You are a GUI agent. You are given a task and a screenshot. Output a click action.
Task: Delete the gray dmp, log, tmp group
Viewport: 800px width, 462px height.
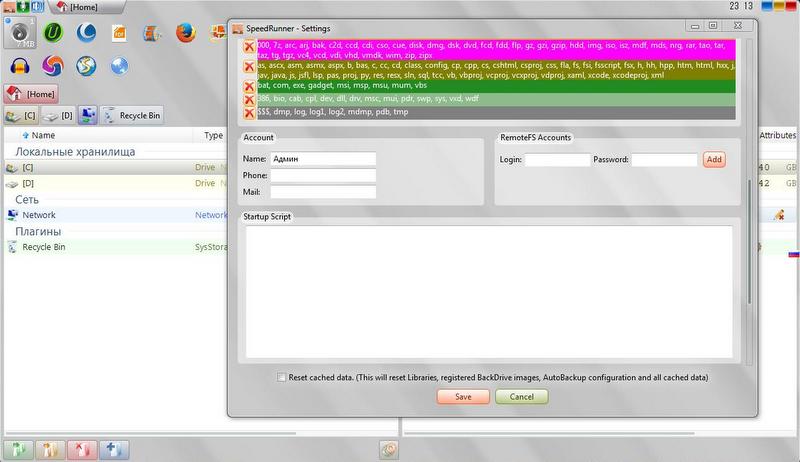(249, 113)
